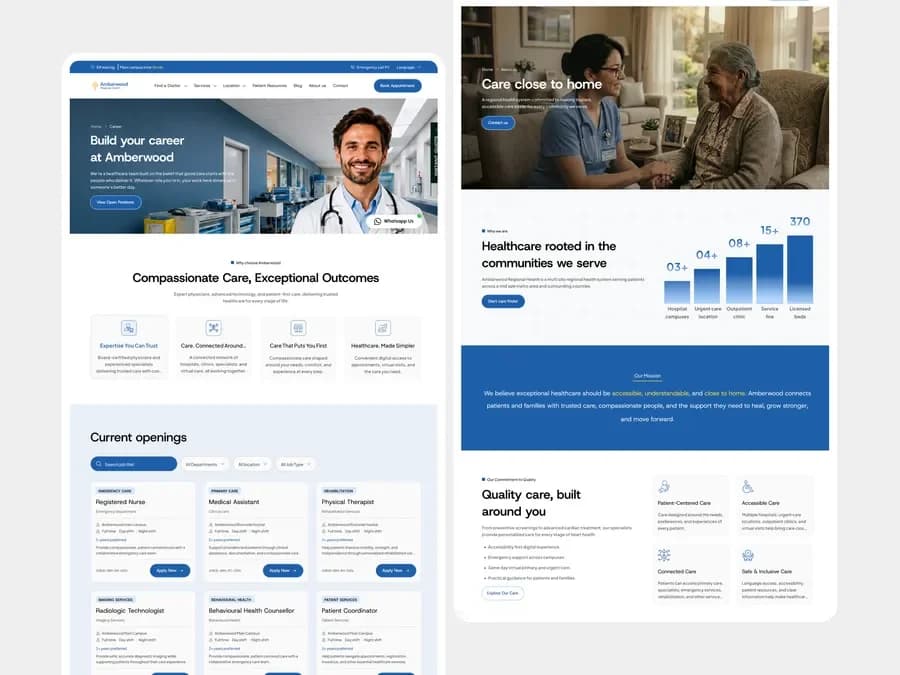Click the Behavioural Health Counsellor job title
The image size is (900, 675).
251,611
